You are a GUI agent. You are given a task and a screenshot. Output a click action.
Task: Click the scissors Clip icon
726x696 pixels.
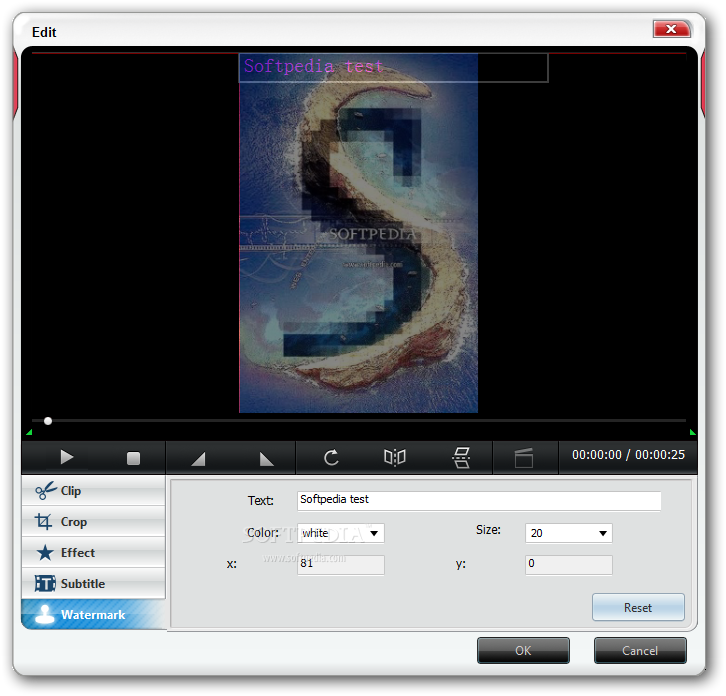(45, 491)
